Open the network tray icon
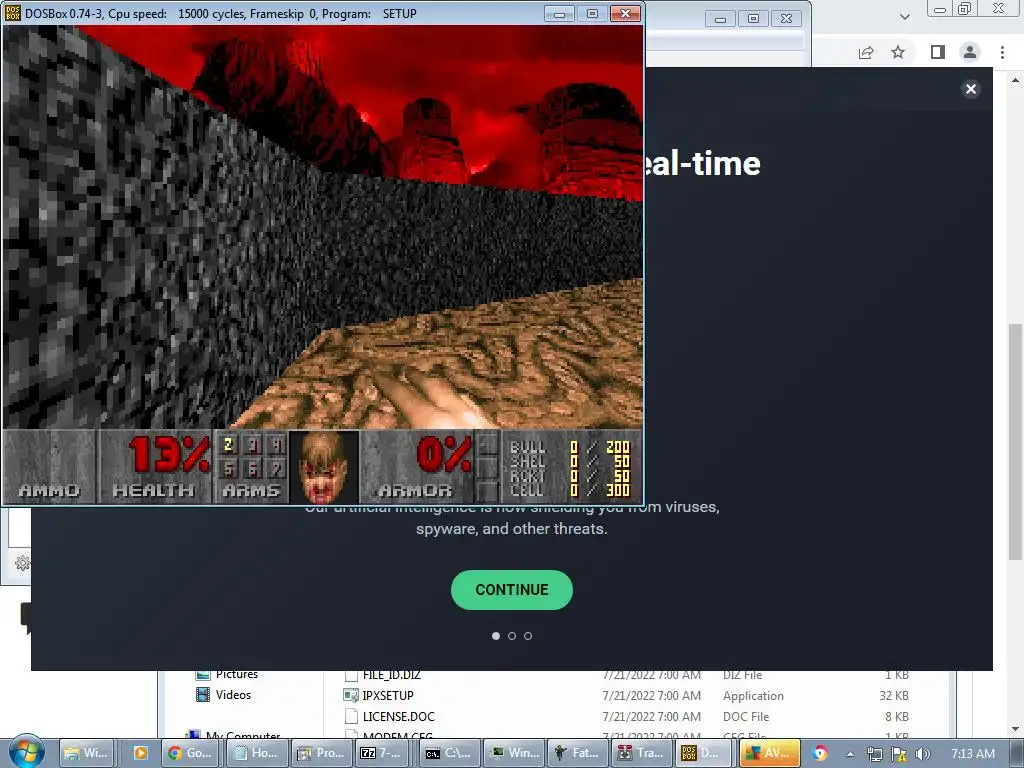1024x768 pixels. (x=874, y=754)
